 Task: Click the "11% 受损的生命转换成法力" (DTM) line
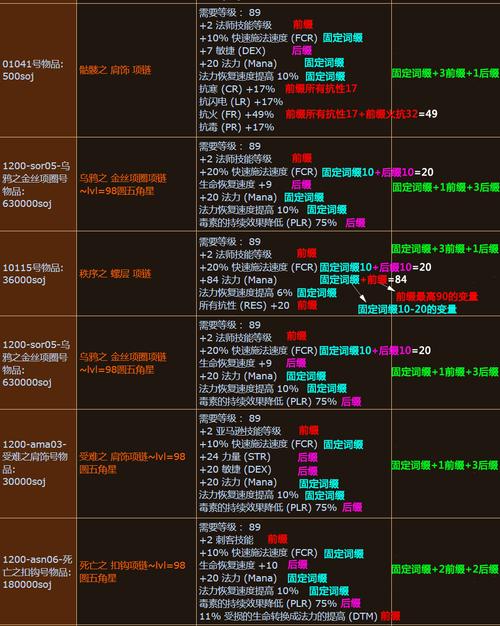pos(288,616)
